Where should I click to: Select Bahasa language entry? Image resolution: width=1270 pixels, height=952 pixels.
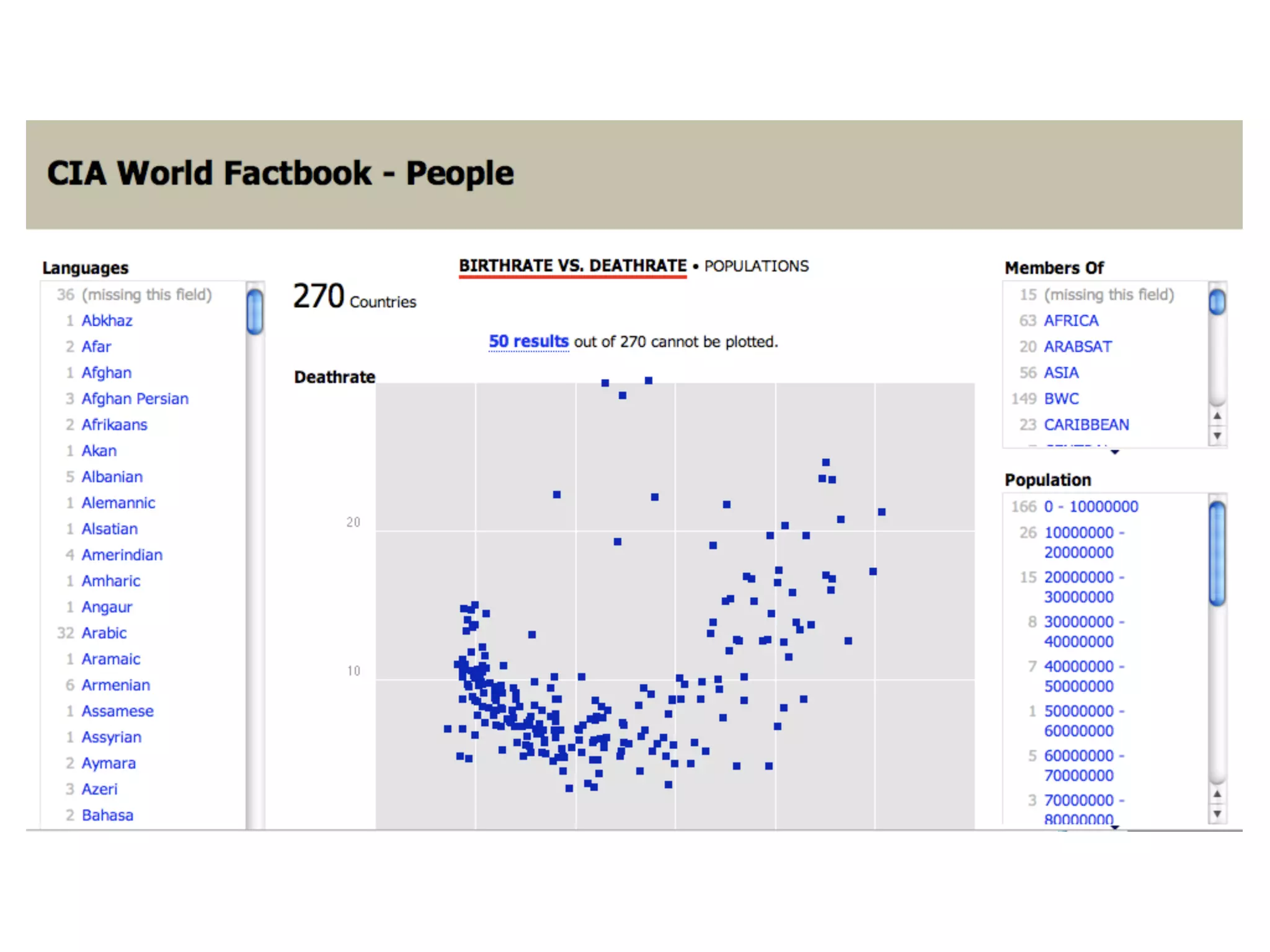tap(107, 815)
